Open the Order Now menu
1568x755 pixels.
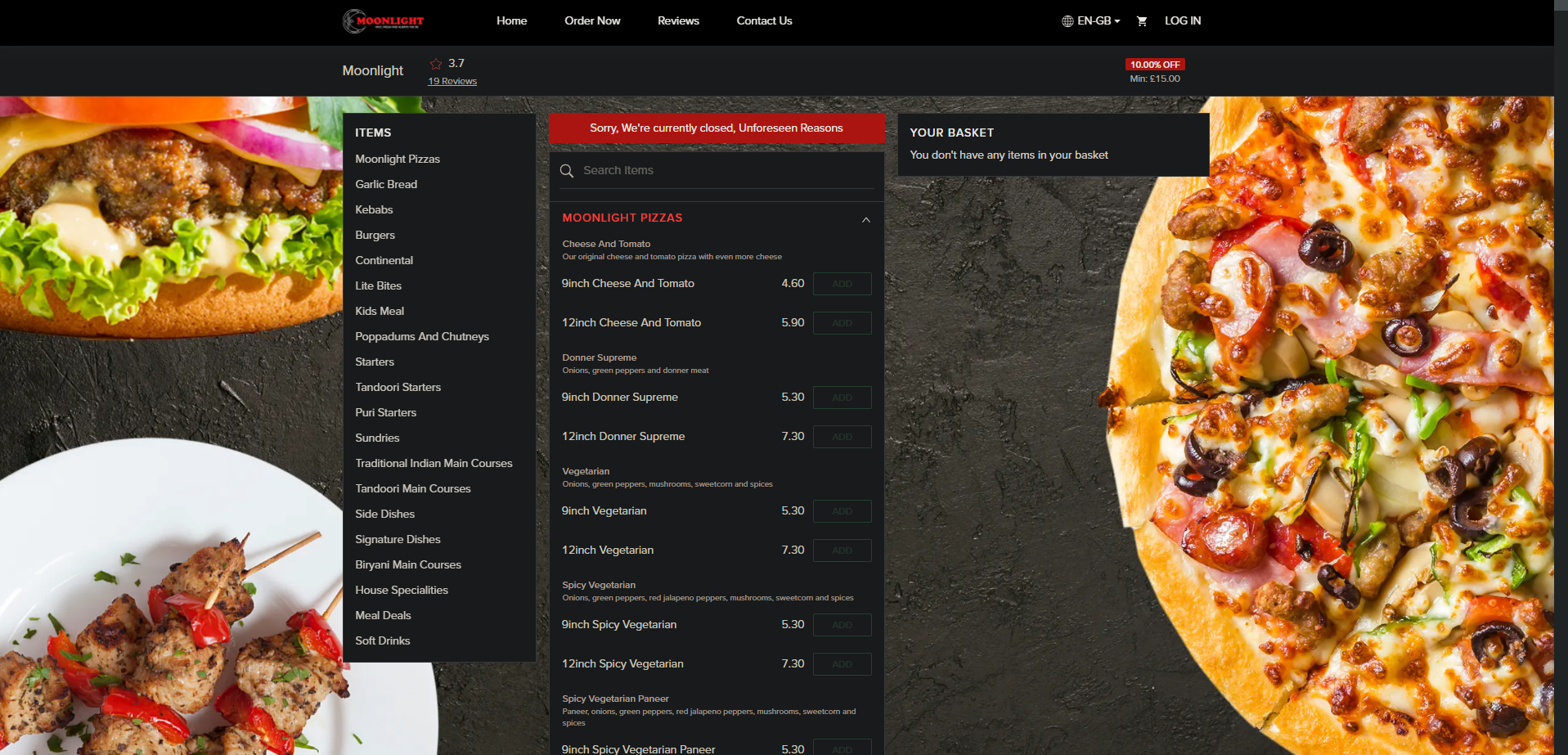[592, 21]
